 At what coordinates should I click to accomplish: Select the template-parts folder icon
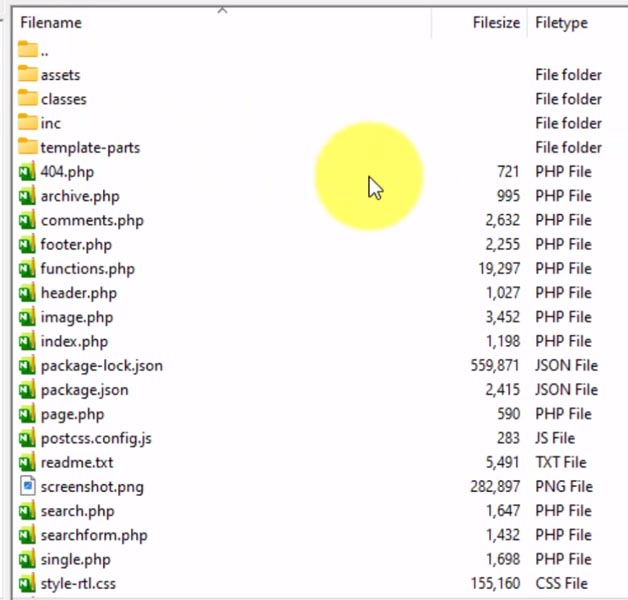pyautogui.click(x=28, y=147)
